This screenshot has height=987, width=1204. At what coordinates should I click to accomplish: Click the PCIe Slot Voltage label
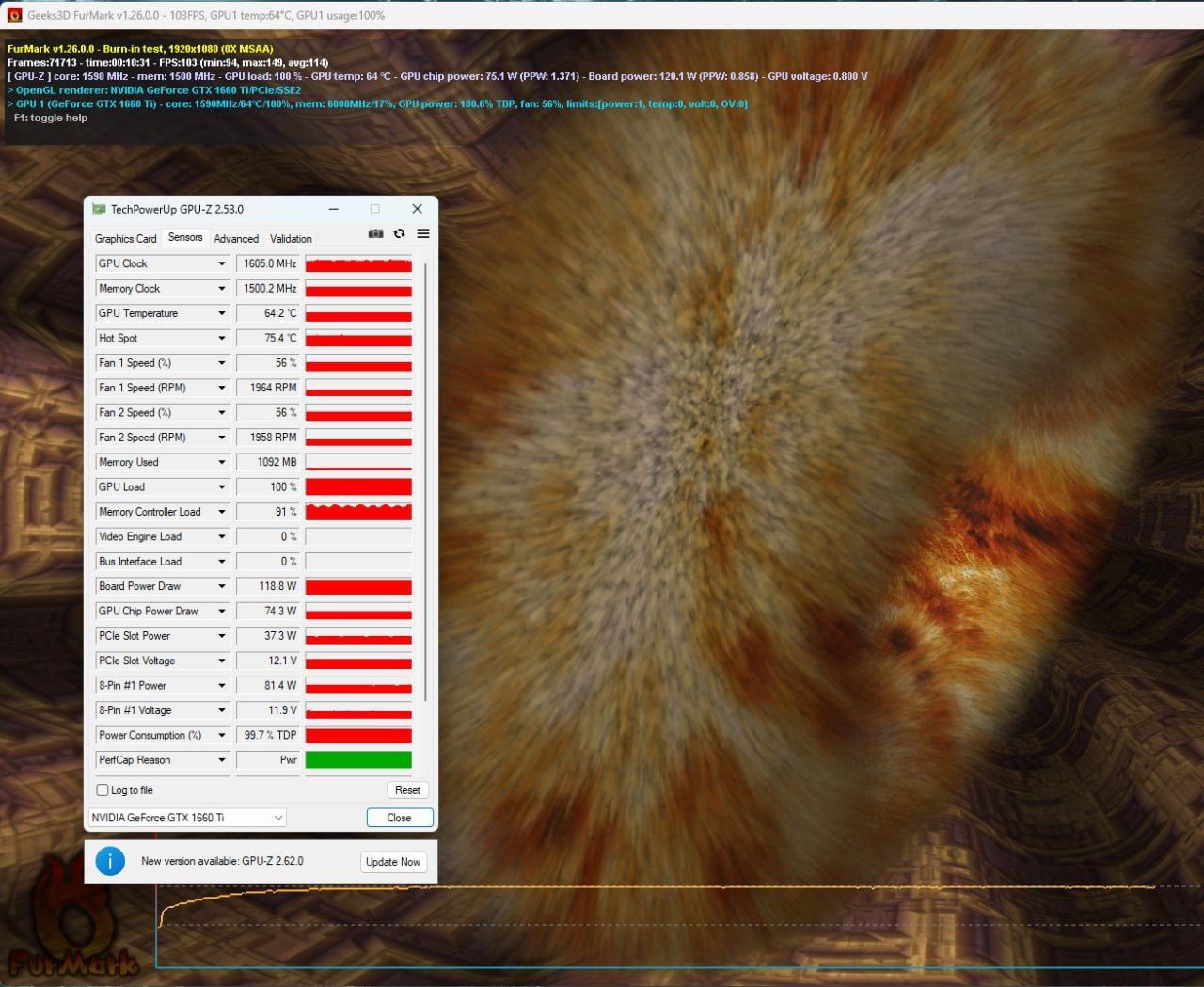tap(136, 661)
